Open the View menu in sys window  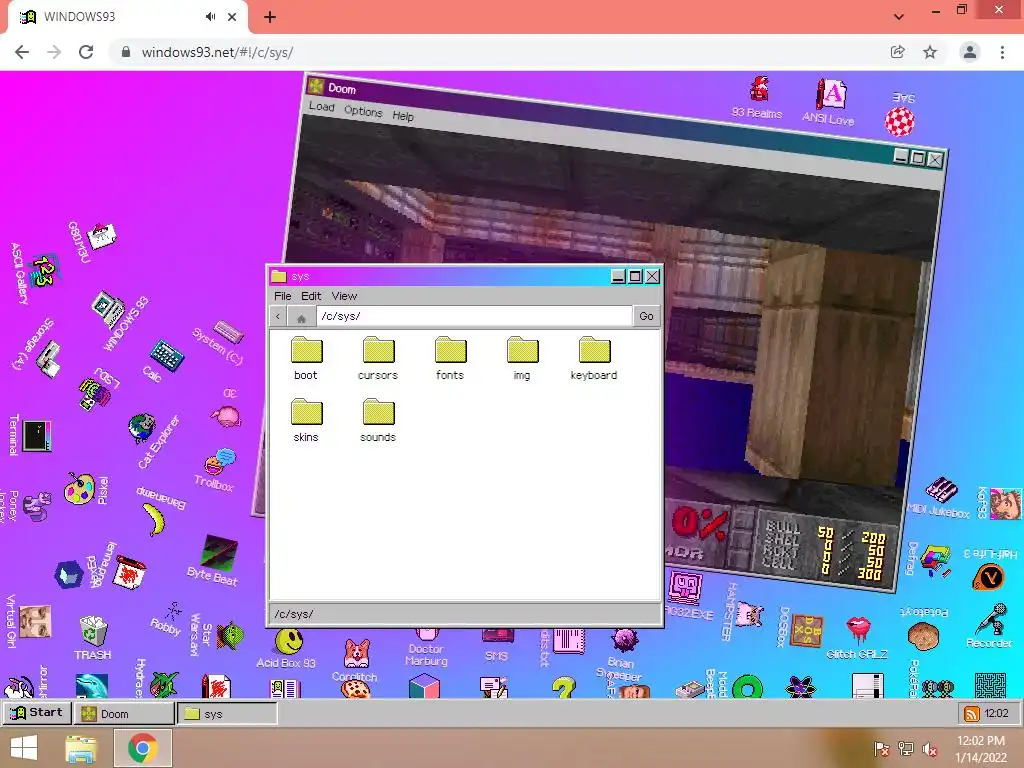pos(344,296)
